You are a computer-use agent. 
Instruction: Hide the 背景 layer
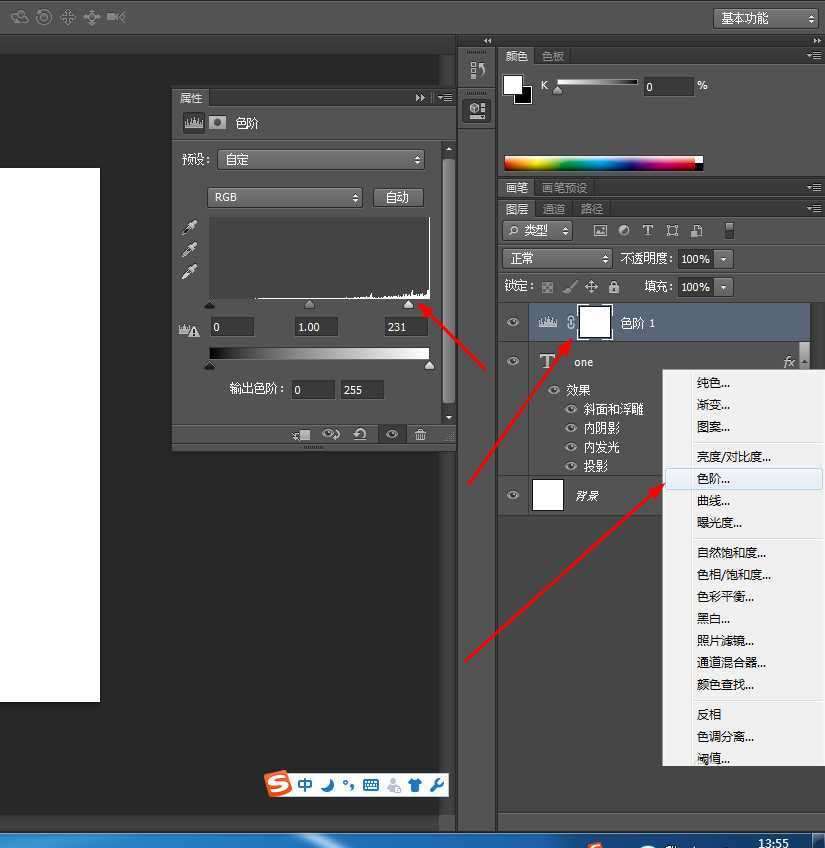tap(513, 495)
